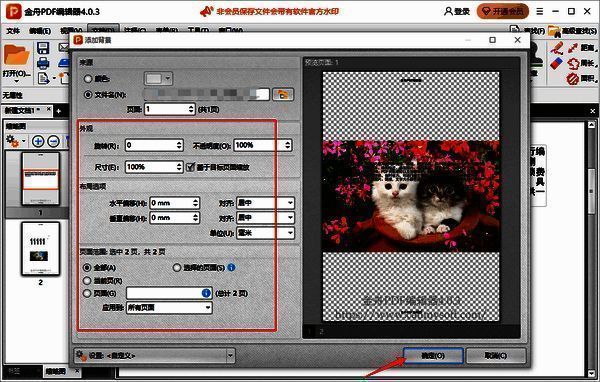Click the background color swatch
Screen dimensions: 600x382
pyautogui.click(x=154, y=79)
